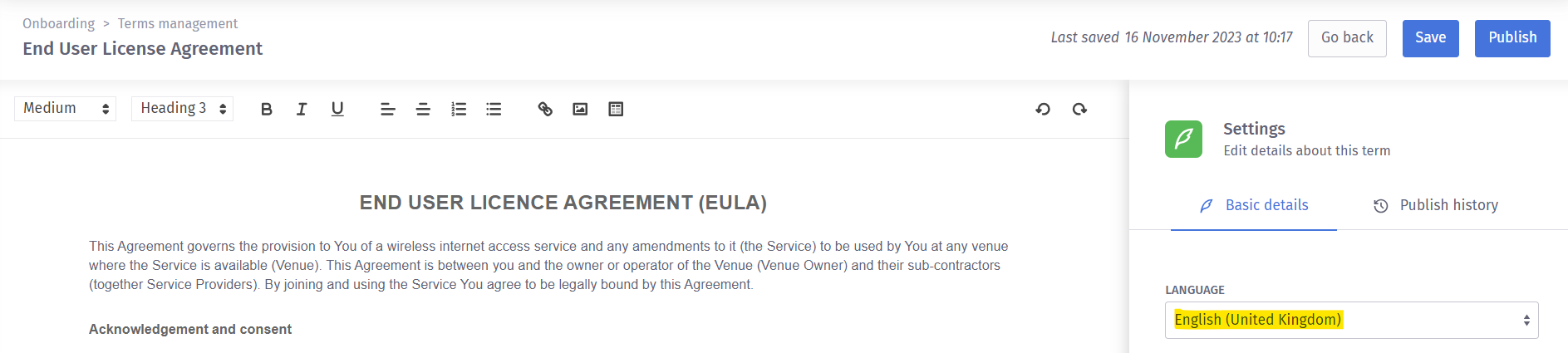Insert a bulleted list

(494, 109)
